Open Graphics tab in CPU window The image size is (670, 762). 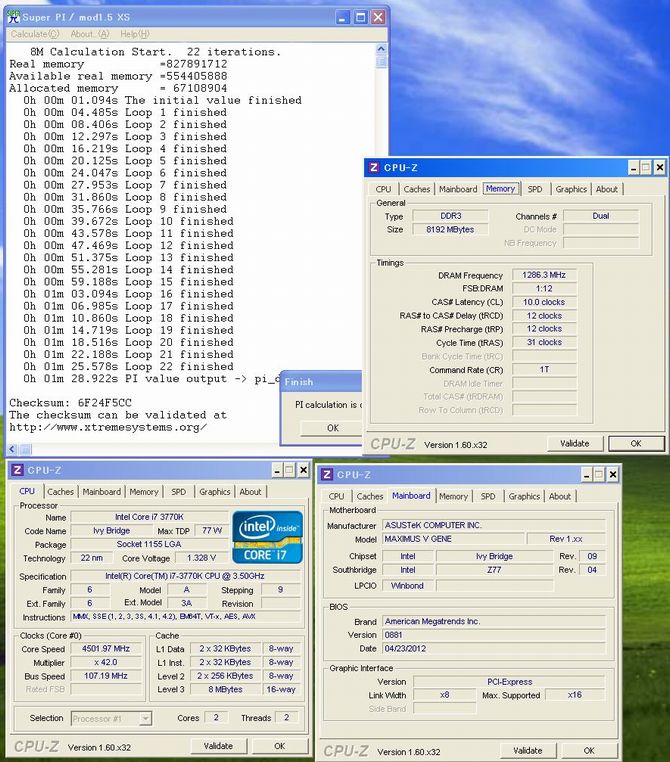click(x=214, y=492)
